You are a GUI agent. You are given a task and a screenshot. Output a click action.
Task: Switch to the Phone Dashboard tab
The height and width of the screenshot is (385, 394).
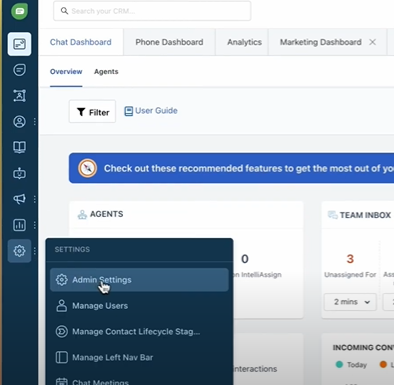click(169, 42)
